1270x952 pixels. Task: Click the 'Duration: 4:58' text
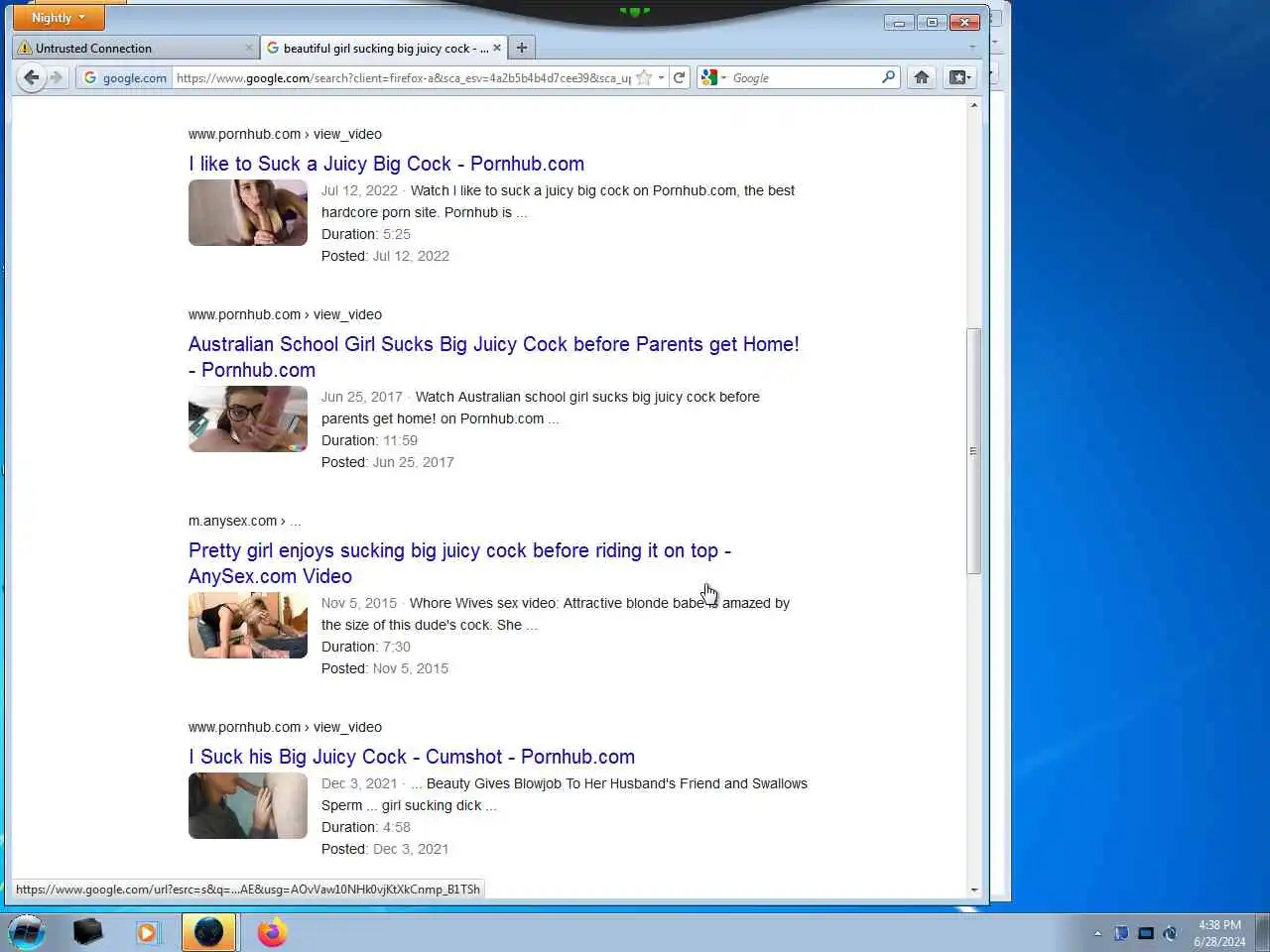click(x=365, y=827)
